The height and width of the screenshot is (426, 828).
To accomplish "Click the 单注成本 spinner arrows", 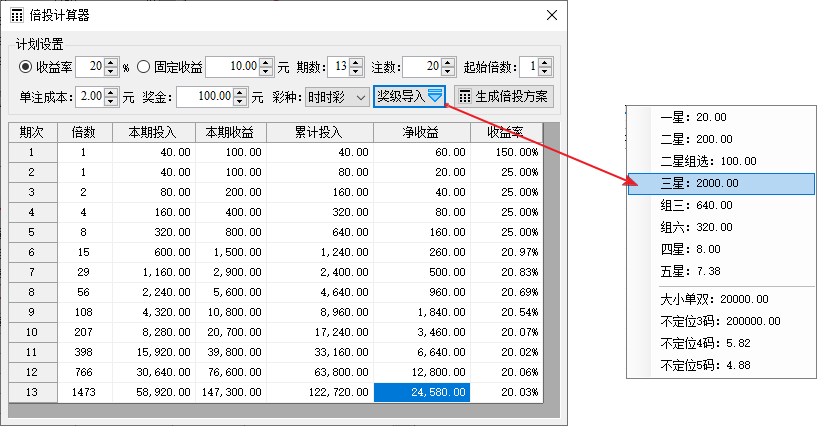I will tap(110, 97).
